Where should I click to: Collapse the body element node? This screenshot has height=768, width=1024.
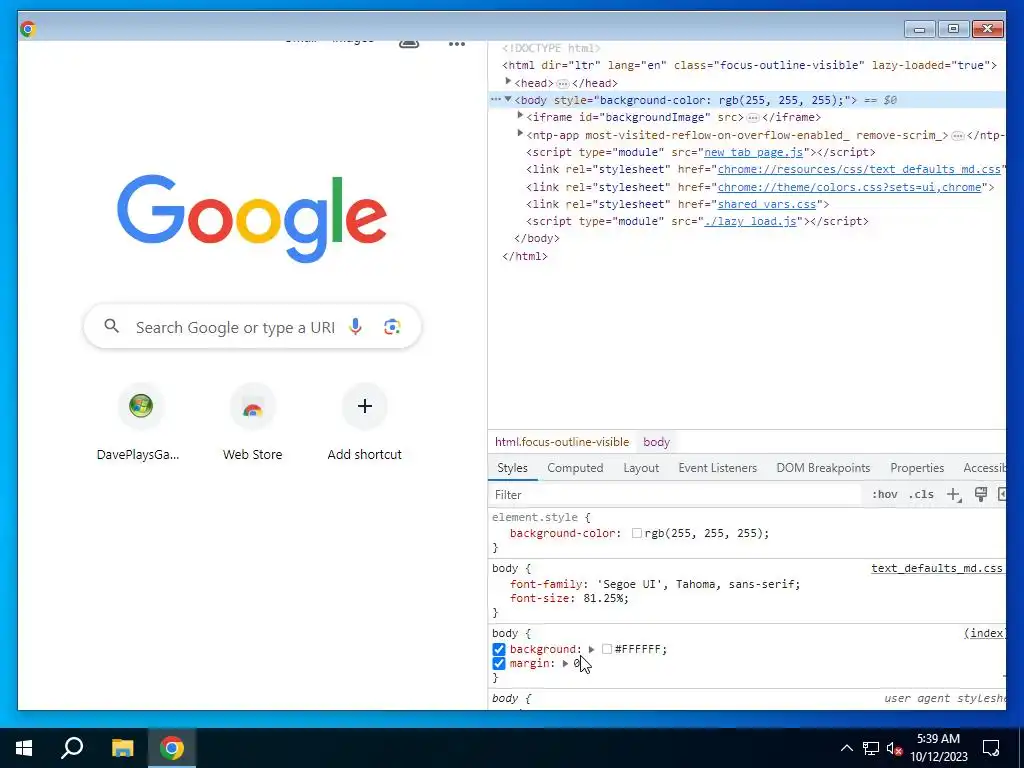pos(508,99)
